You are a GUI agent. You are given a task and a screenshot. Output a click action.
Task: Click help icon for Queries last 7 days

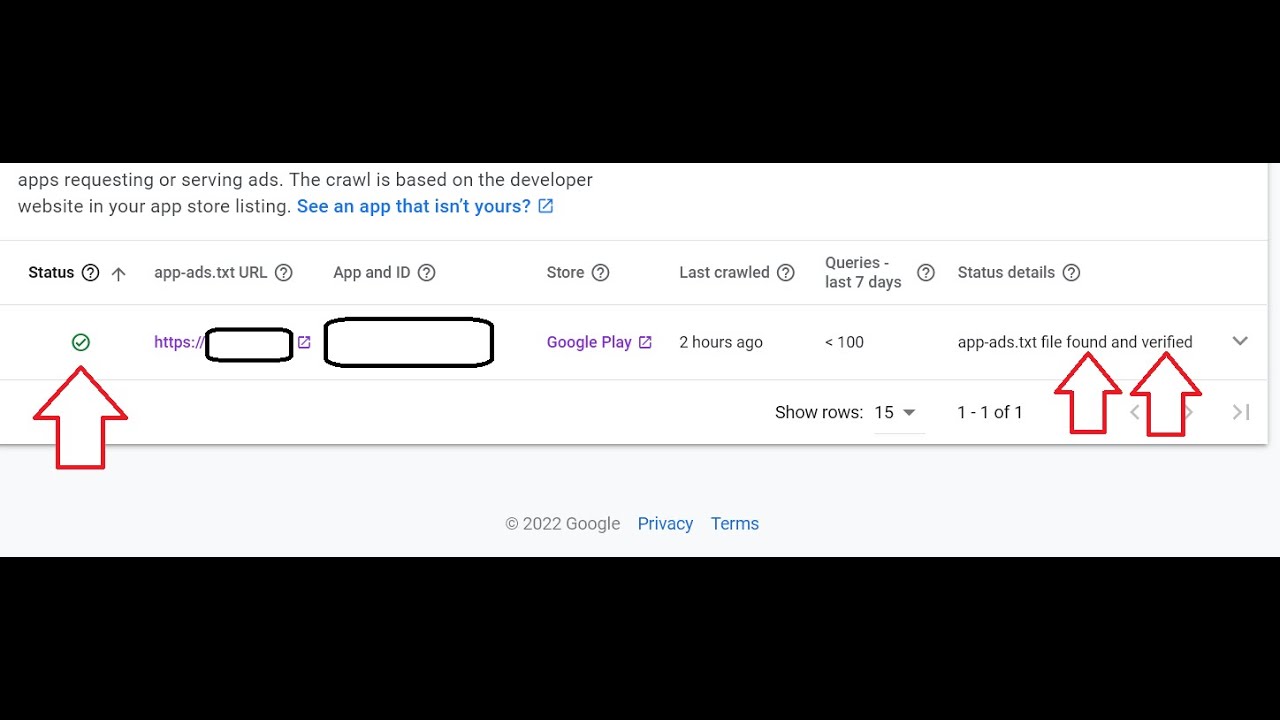[x=926, y=273]
